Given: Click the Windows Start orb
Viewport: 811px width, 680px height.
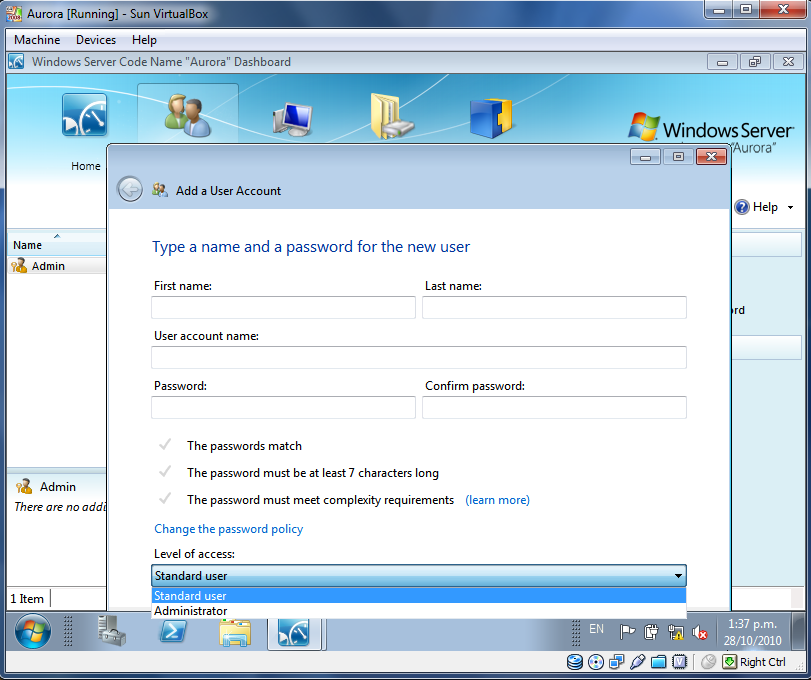Looking at the screenshot, I should point(33,632).
